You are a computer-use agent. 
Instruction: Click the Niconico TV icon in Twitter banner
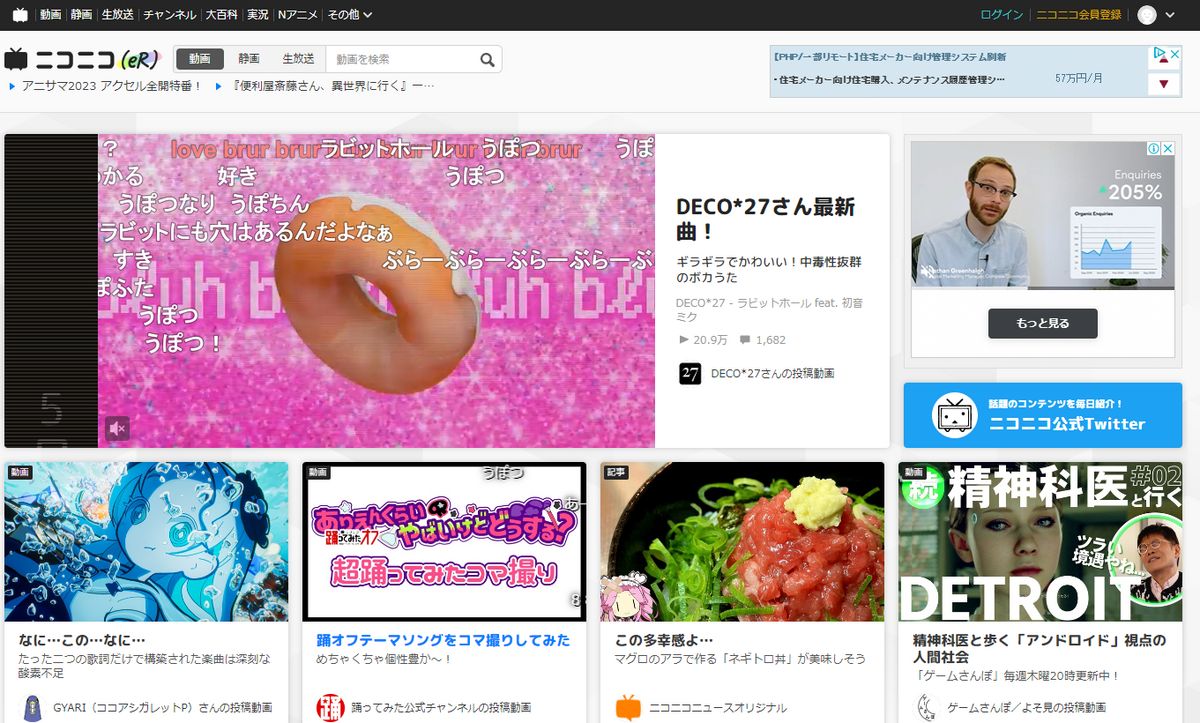[954, 415]
